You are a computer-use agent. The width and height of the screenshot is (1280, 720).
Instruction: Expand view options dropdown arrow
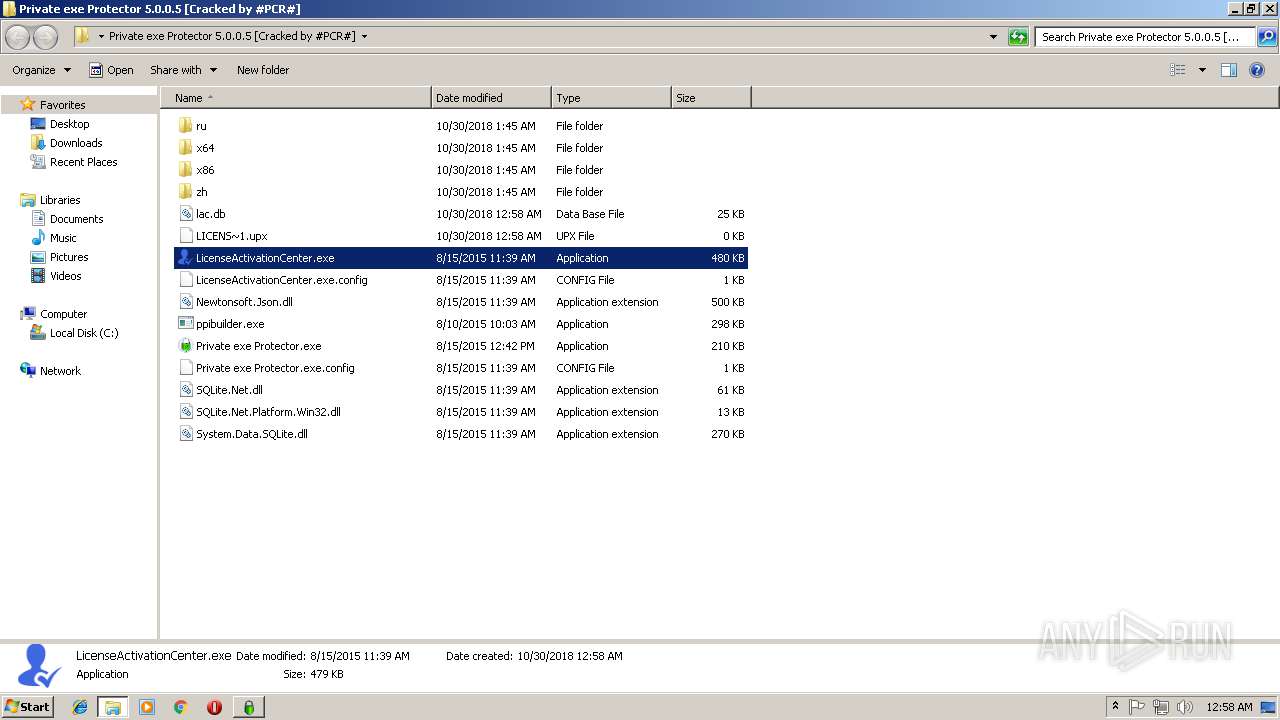pos(1202,70)
